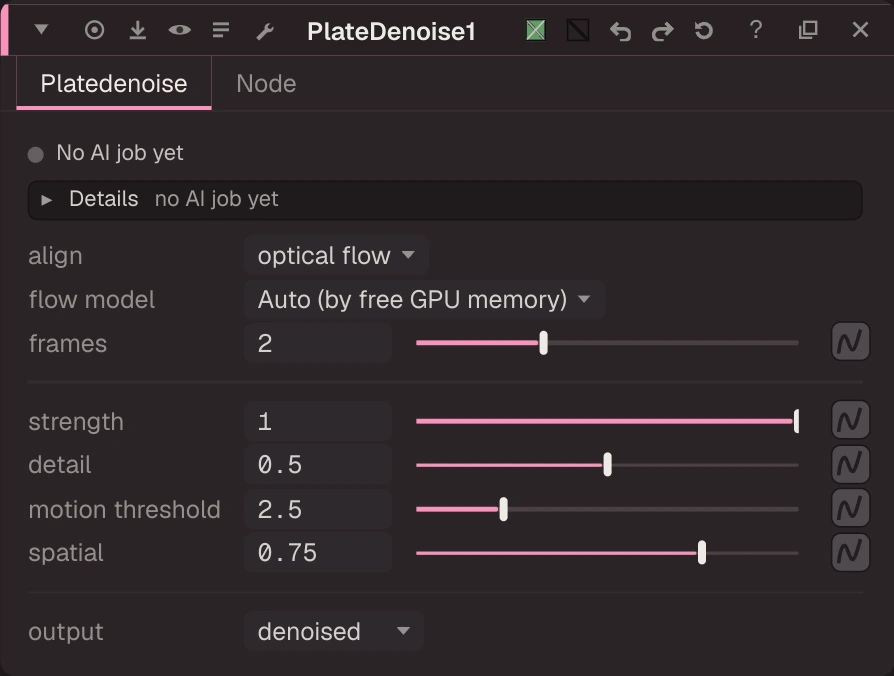The width and height of the screenshot is (894, 676).
Task: Click the 'align' label text
Action: (x=55, y=256)
